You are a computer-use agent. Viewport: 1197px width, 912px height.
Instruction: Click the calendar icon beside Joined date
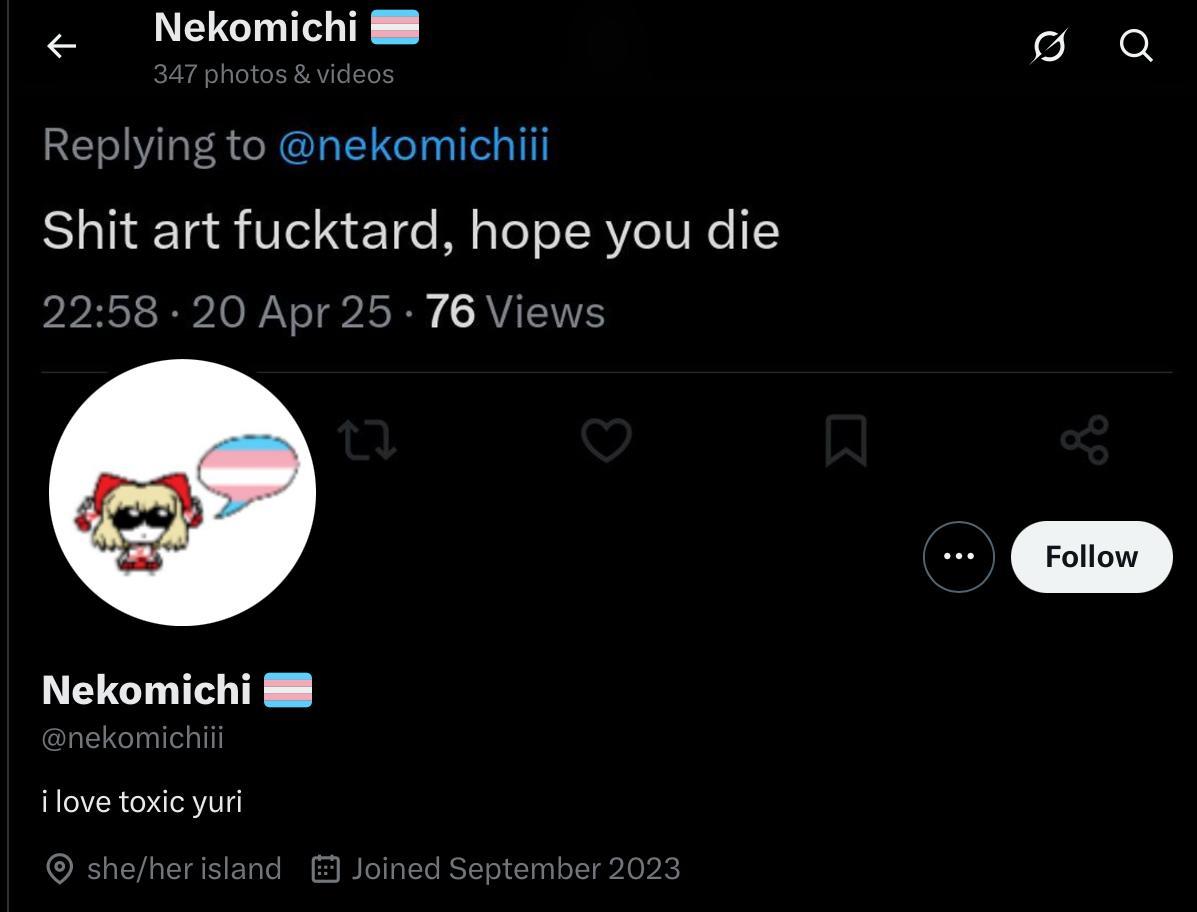click(x=326, y=869)
